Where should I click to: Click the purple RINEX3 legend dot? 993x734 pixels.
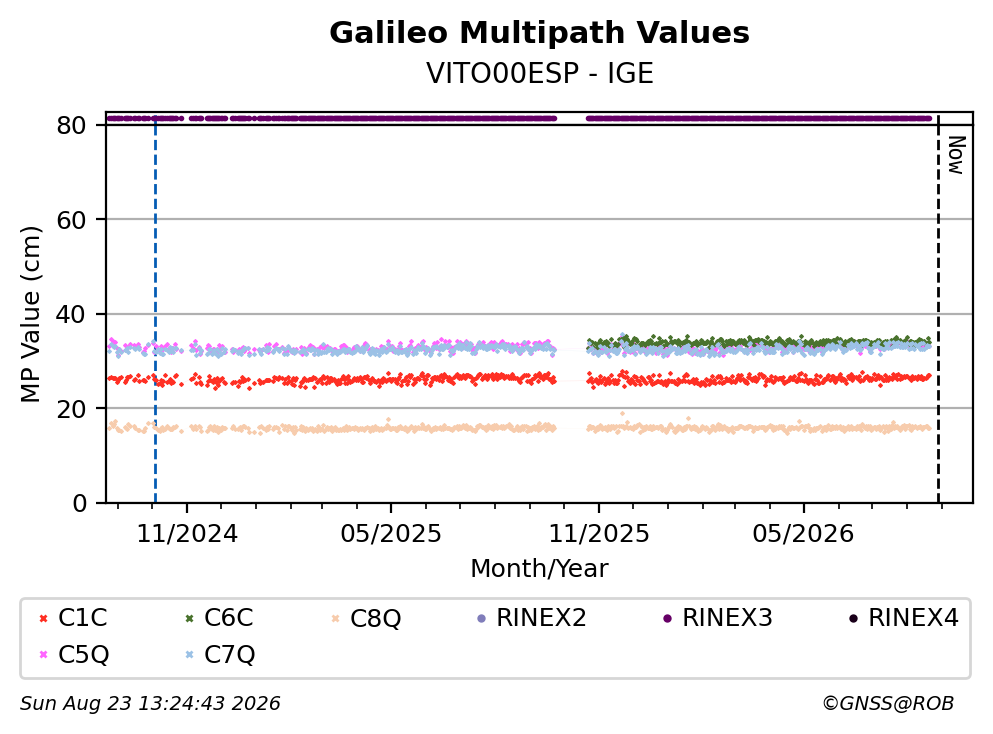[x=667, y=619]
